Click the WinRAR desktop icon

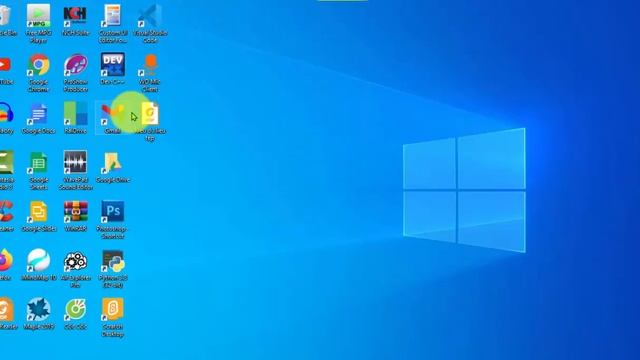point(75,211)
